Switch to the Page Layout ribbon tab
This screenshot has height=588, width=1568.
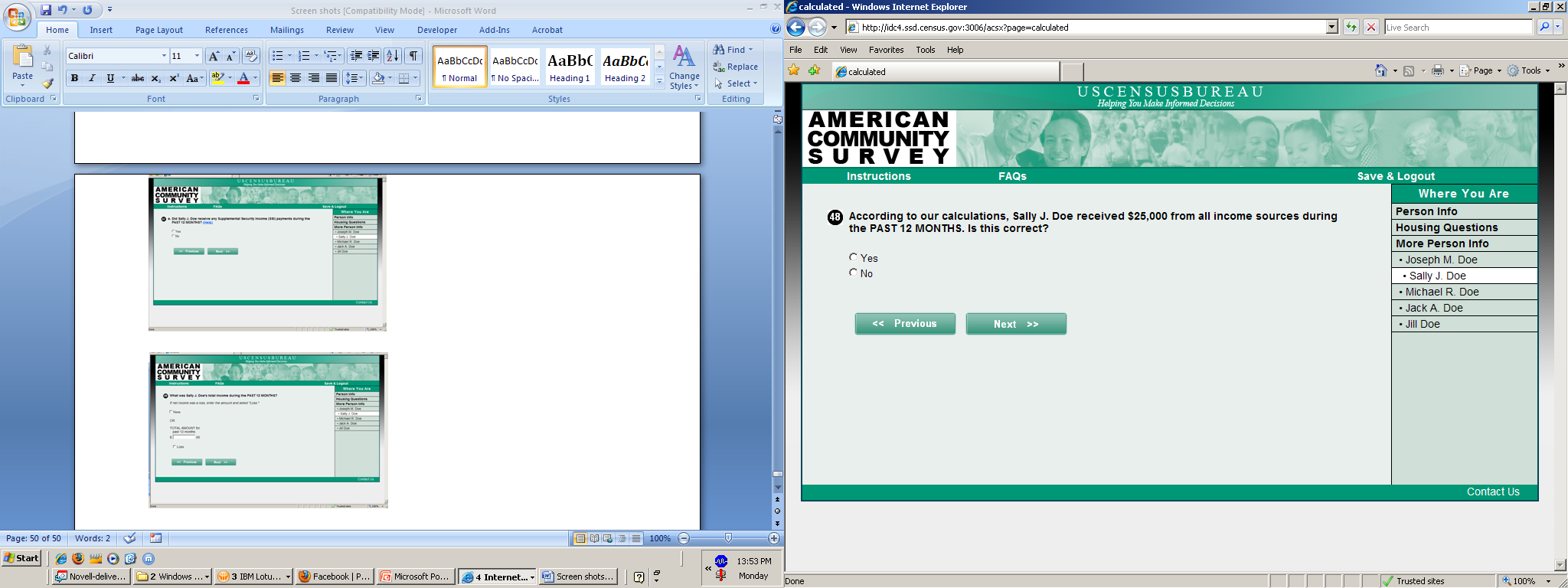click(x=159, y=30)
